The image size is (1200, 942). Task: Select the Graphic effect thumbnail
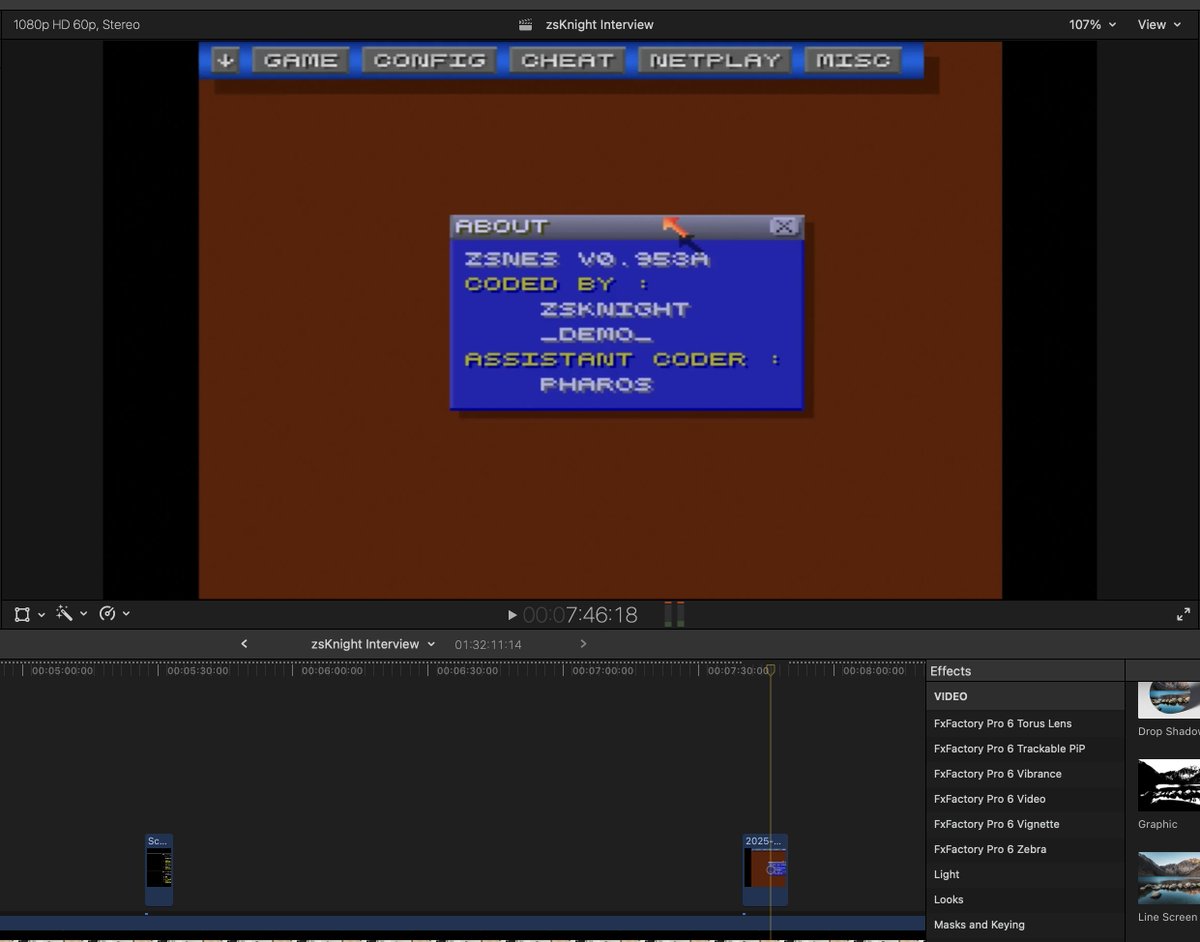[1169, 785]
